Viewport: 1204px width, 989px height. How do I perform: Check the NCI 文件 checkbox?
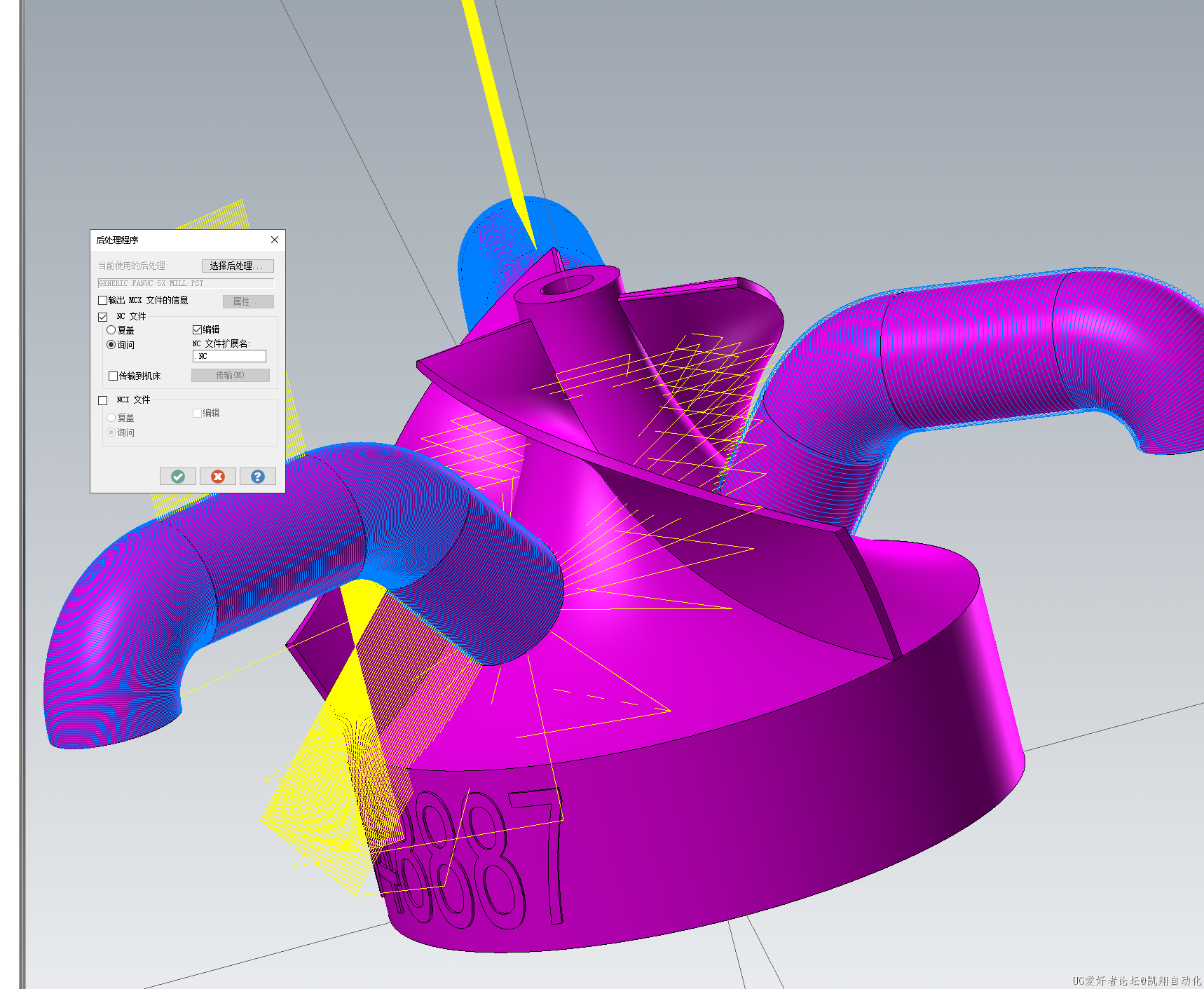point(103,400)
